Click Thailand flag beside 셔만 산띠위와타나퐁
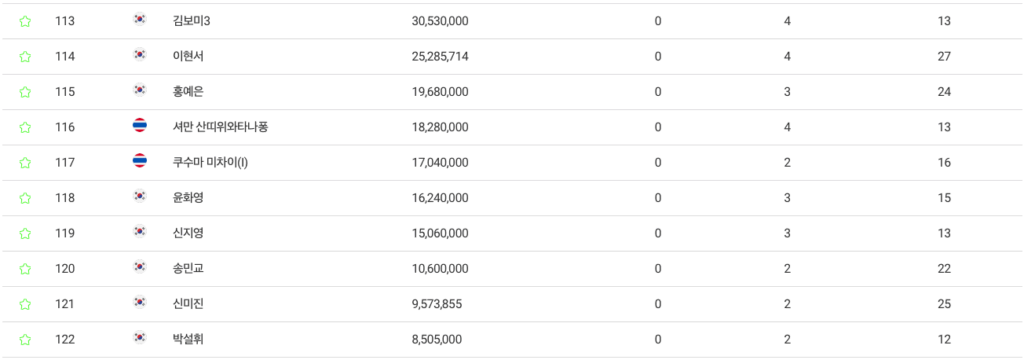 (x=139, y=126)
